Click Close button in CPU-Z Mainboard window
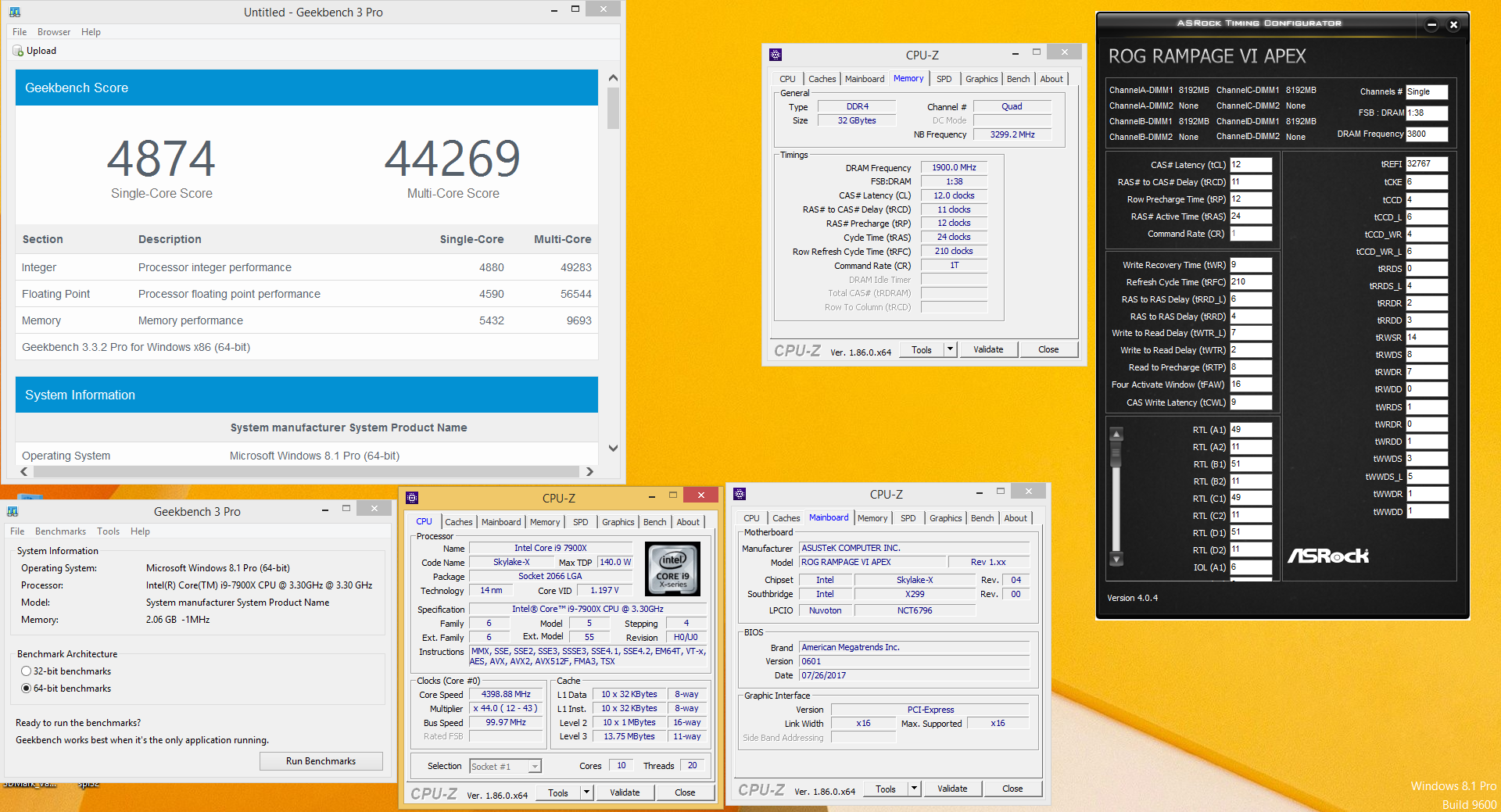Screen dimensions: 1501x812 pyautogui.click(x=1012, y=789)
